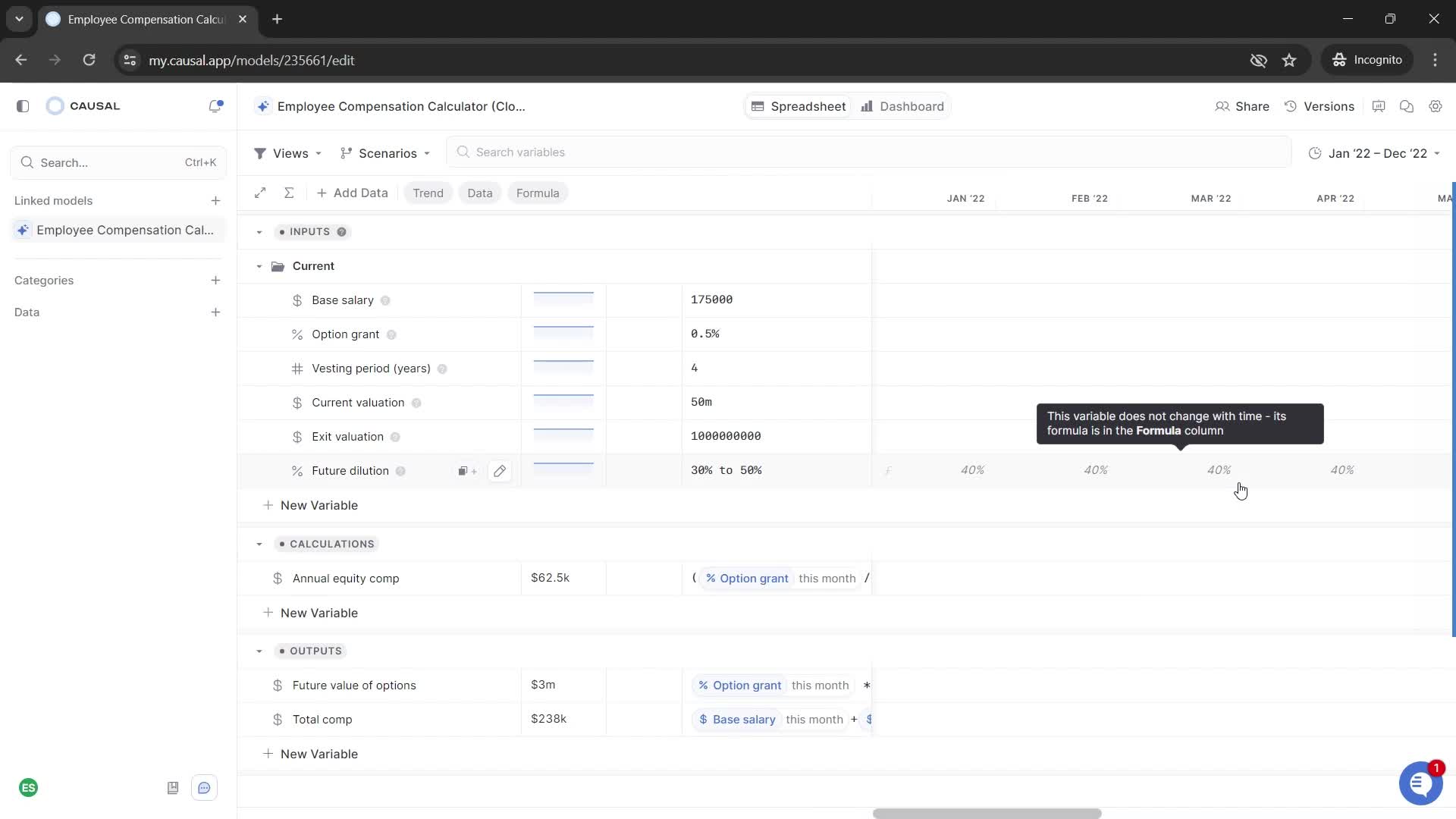Open the Views dropdown menu
The height and width of the screenshot is (819, 1456).
point(289,153)
